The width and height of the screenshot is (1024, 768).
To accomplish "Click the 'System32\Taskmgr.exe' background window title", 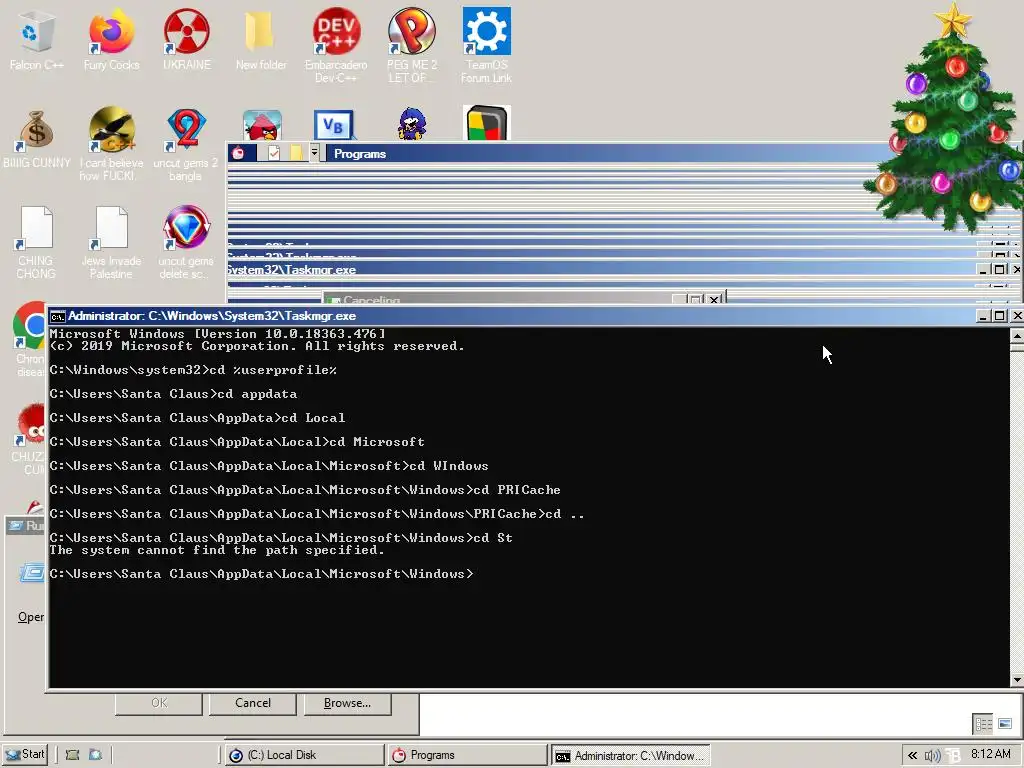I will click(292, 270).
